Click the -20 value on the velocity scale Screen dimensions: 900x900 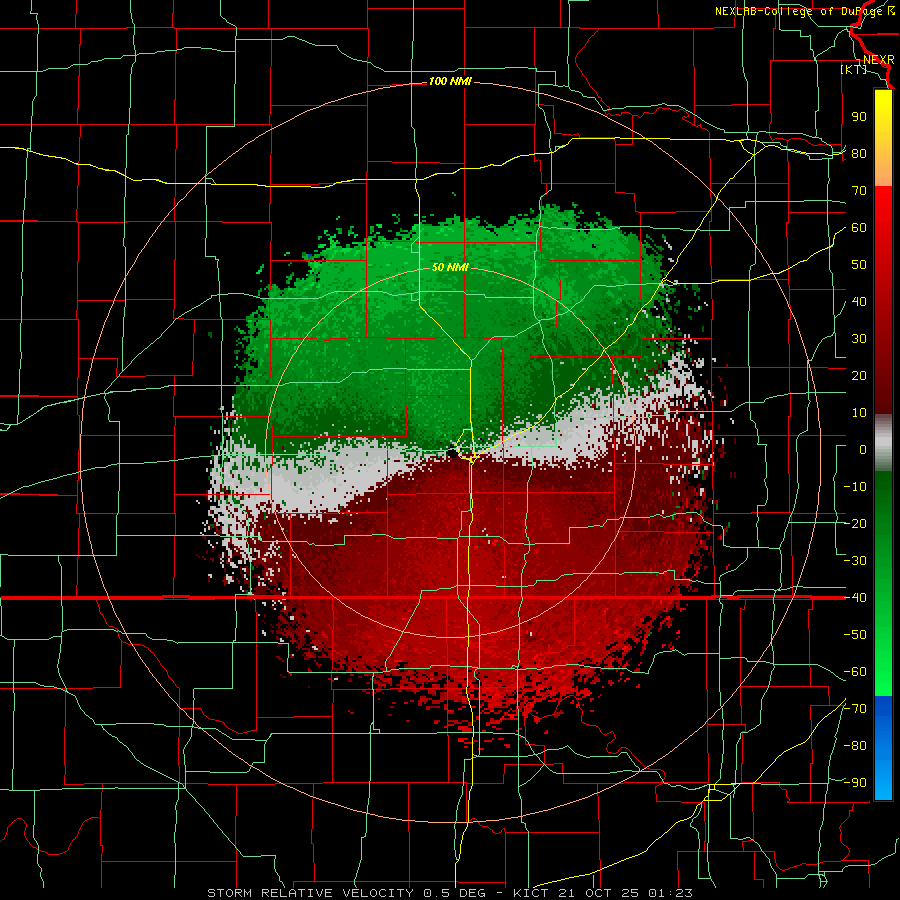point(855,524)
